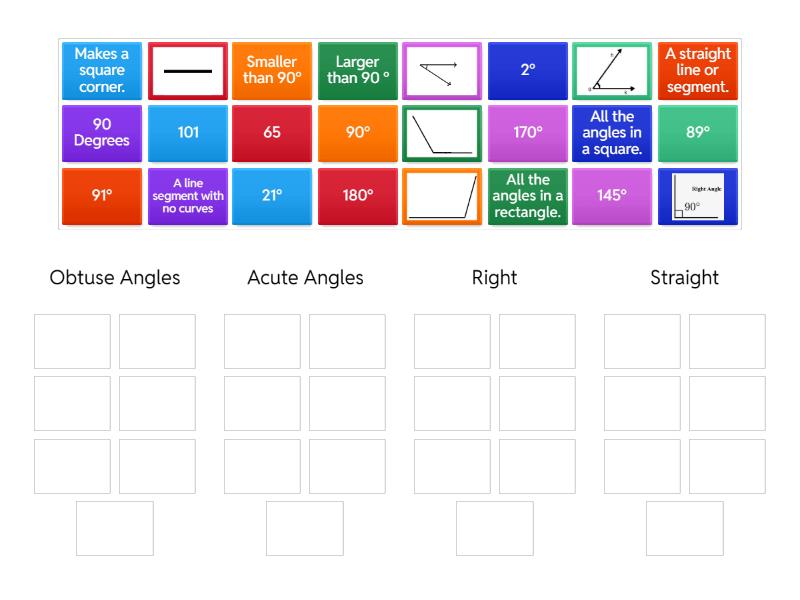Click the '91°' tile

pyautogui.click(x=102, y=196)
